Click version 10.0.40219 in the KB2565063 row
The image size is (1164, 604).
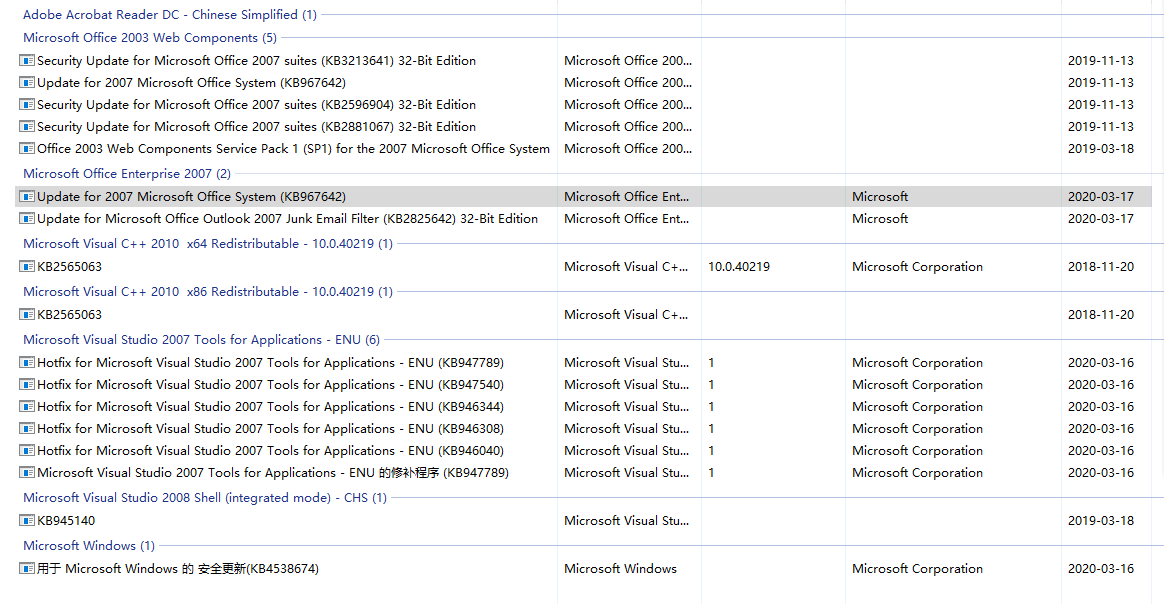point(739,266)
